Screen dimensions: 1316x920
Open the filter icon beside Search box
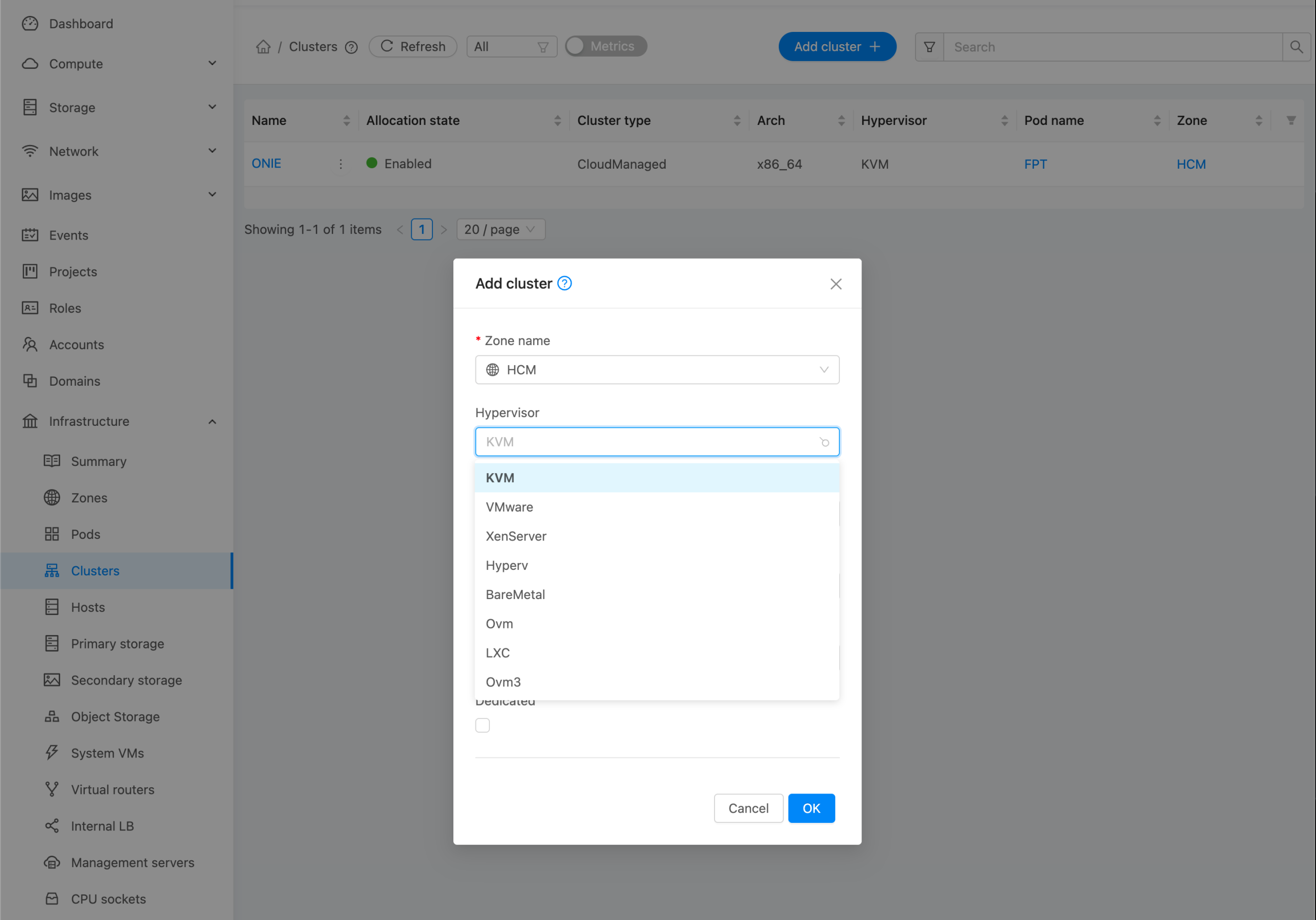click(929, 46)
